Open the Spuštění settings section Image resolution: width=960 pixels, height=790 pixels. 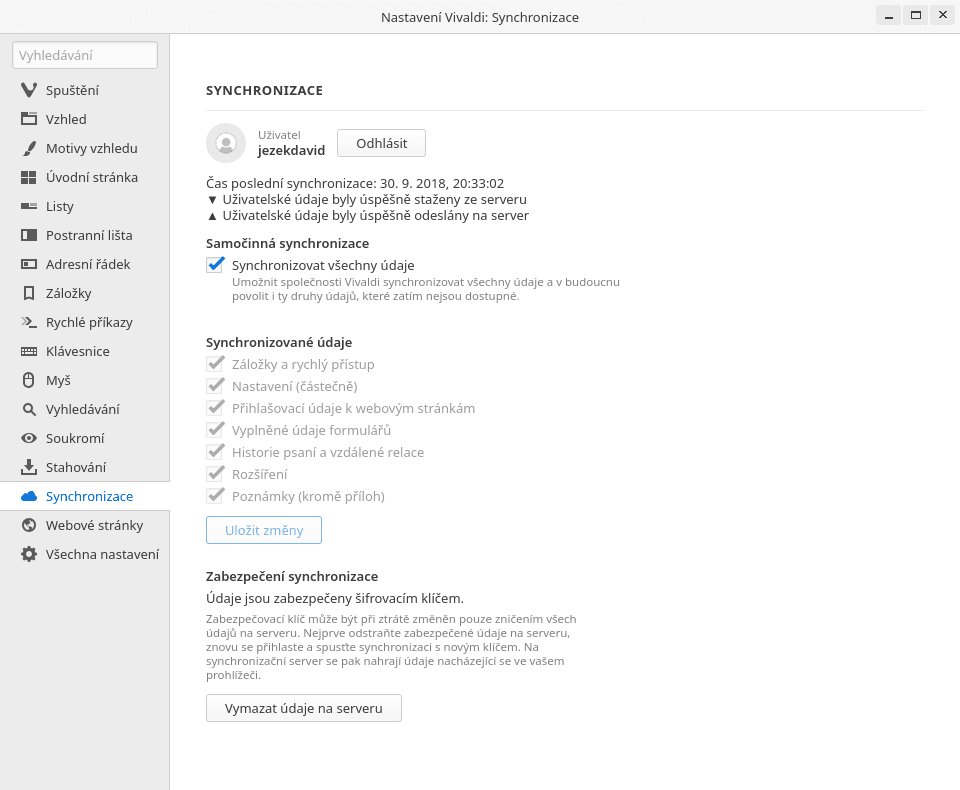point(84,90)
